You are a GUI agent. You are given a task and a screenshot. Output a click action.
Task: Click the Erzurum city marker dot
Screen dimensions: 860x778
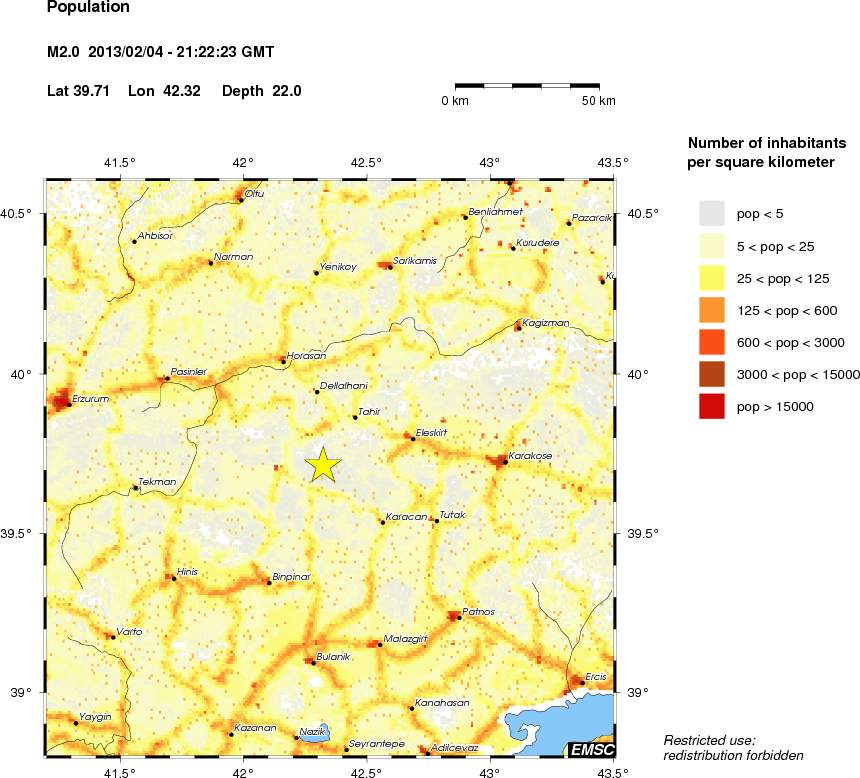69,404
